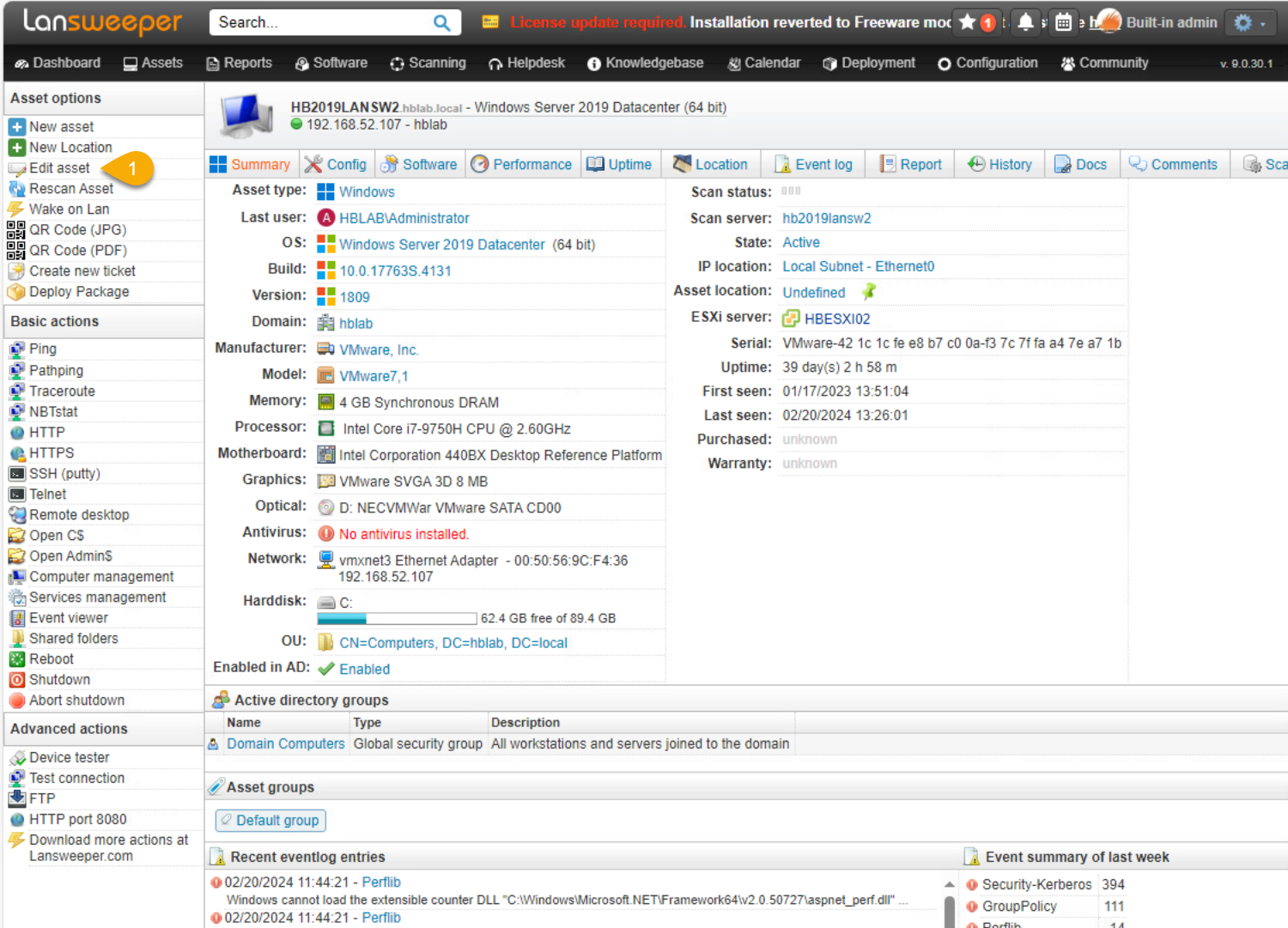Switch to the History tab

(x=999, y=164)
